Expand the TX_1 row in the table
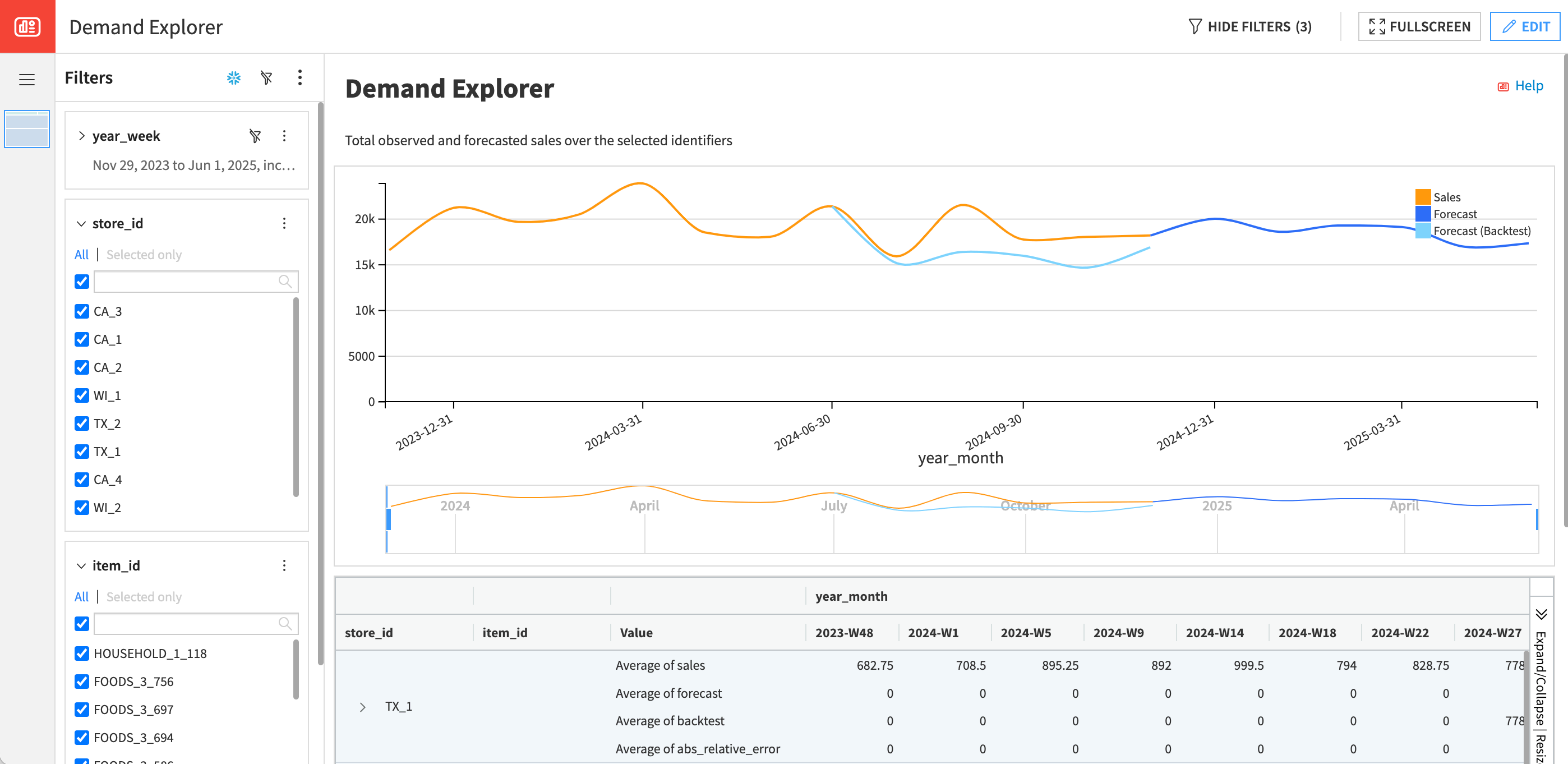Screen dimensions: 1568x764 click(362, 707)
